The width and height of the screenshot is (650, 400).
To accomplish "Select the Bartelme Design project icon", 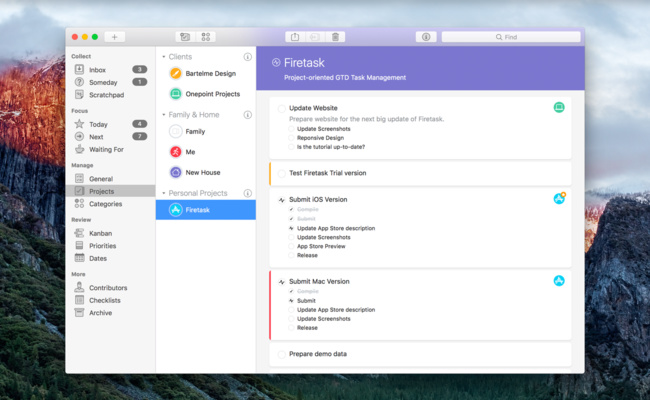I will (176, 73).
